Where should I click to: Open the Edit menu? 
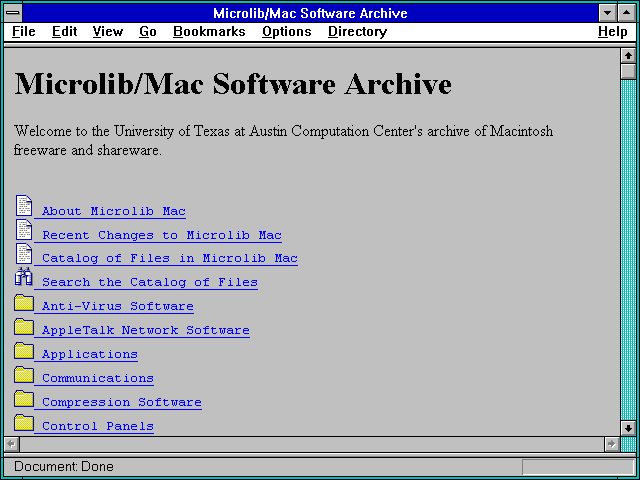64,31
